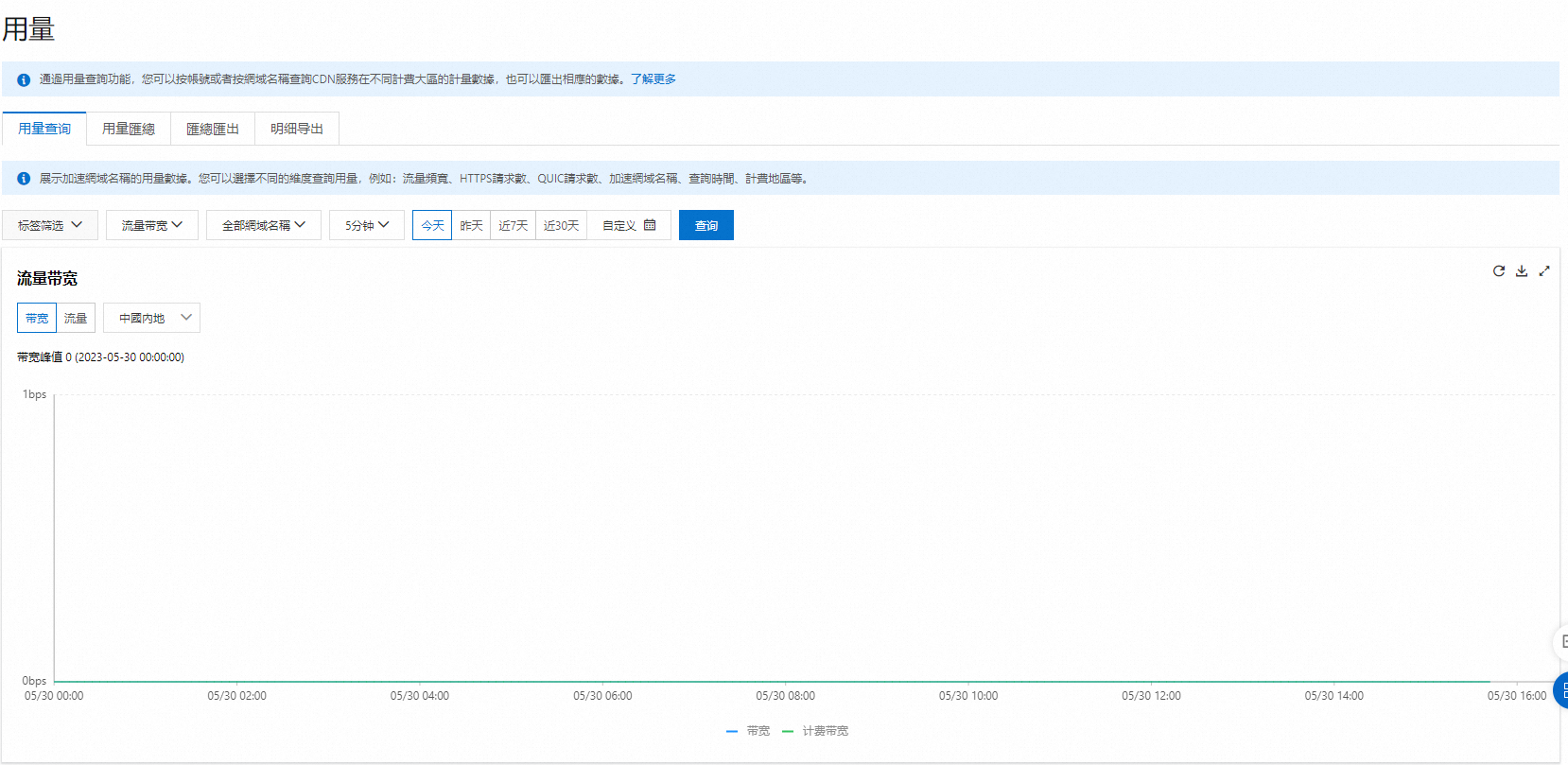
Task: Open the 了解更多 link
Action: (x=653, y=79)
